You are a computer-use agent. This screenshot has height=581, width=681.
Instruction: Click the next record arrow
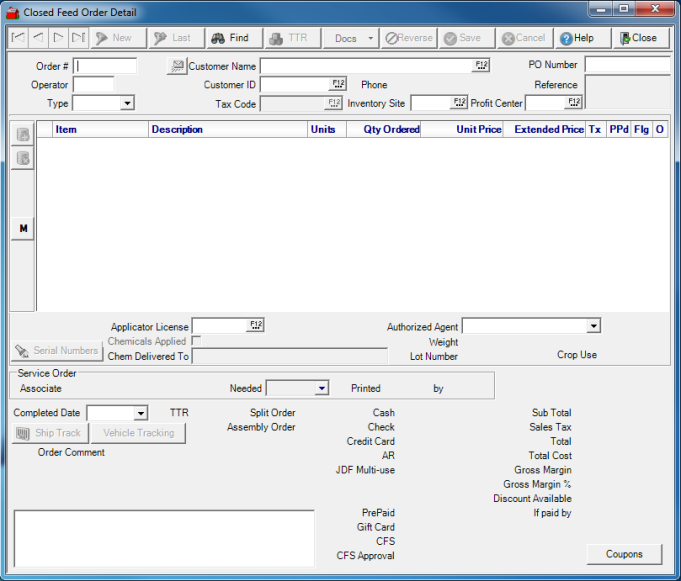(58, 38)
